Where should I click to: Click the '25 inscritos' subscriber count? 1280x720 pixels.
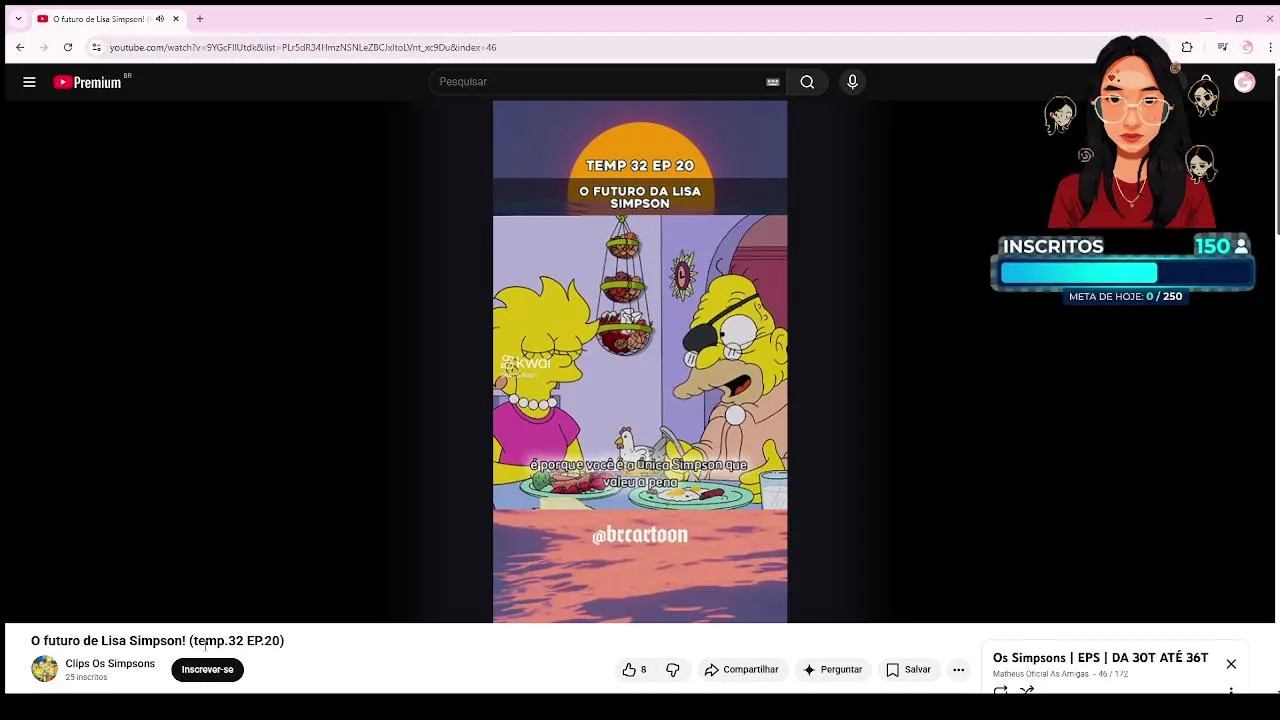pos(86,678)
